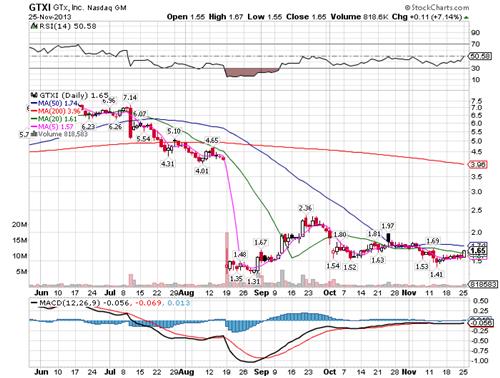Image resolution: width=500 pixels, height=378 pixels.
Task: Click the '-1.00' label on MACD axis
Action: (x=479, y=361)
